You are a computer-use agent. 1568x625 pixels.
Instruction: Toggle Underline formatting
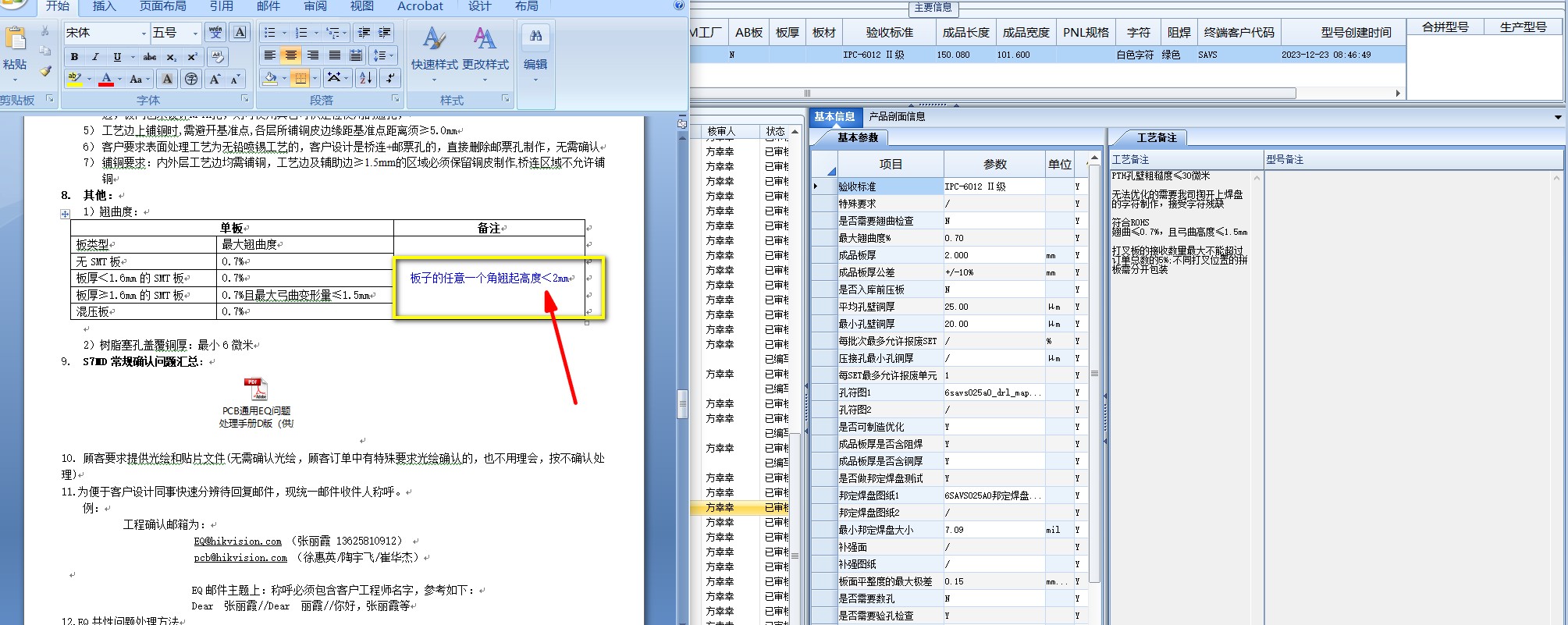[117, 56]
